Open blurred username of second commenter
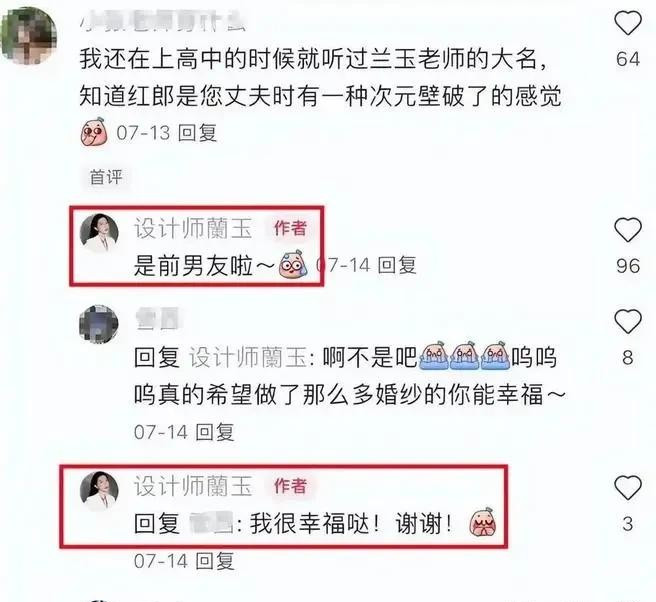This screenshot has height=602, width=656. [157, 318]
